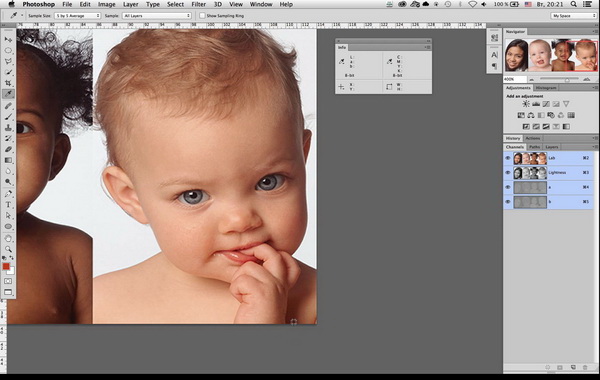This screenshot has height=380, width=600.
Task: Add a Brightness/Contrast adjustment
Action: (x=526, y=104)
